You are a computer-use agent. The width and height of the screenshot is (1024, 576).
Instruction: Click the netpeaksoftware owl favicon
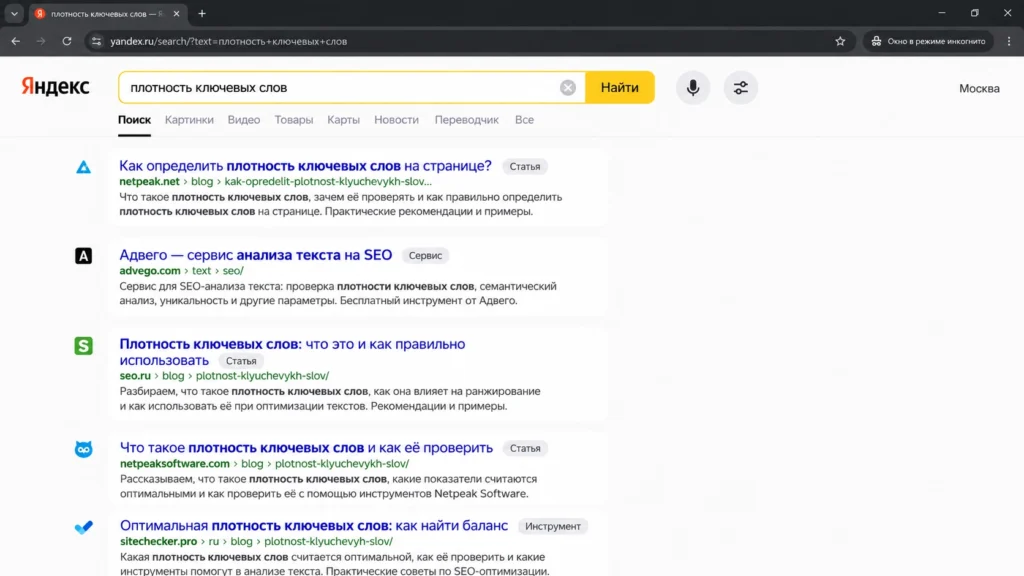84,449
